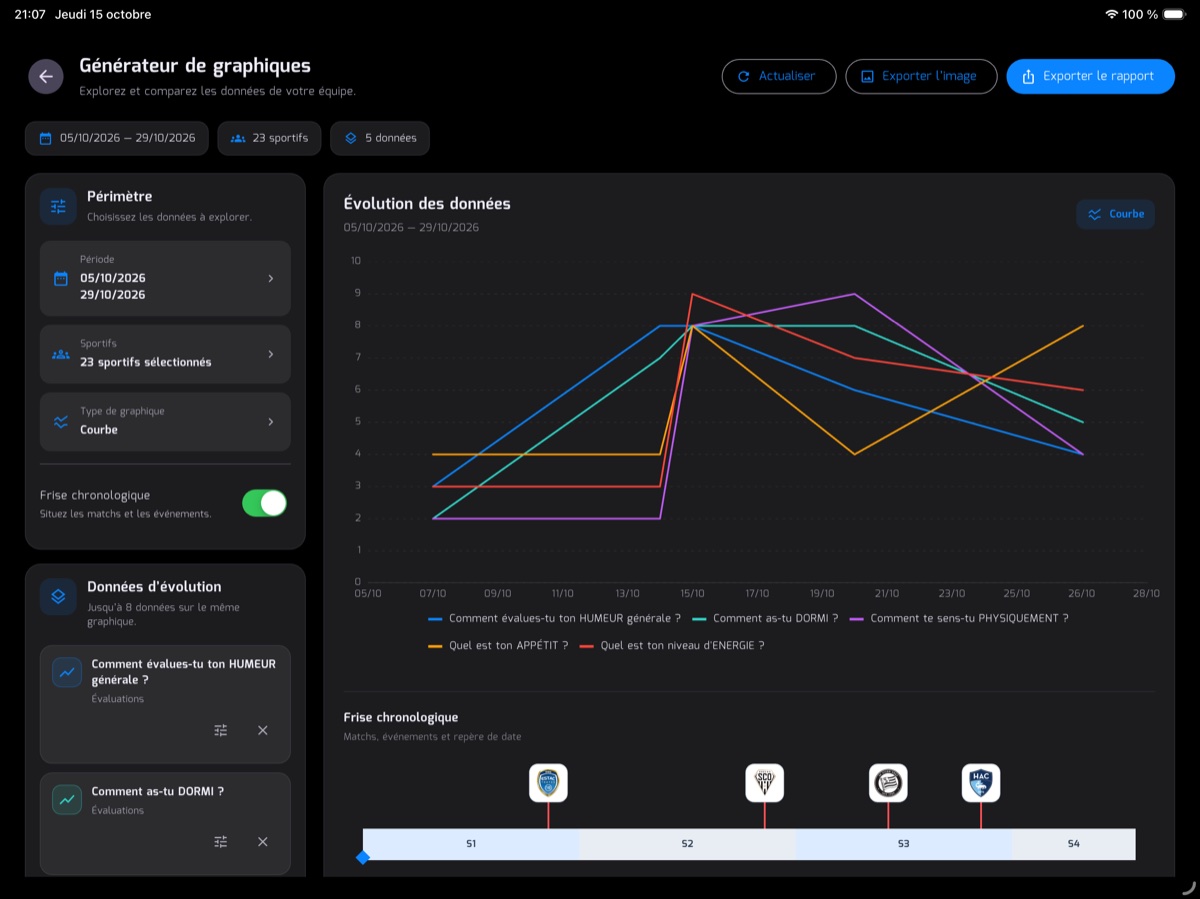1200x899 pixels.
Task: Click the Wi-Fi status icon
Action: (x=1111, y=14)
